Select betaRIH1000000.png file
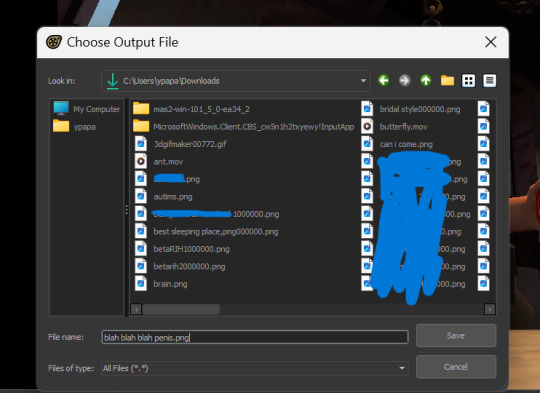The image size is (540, 393). [x=182, y=249]
